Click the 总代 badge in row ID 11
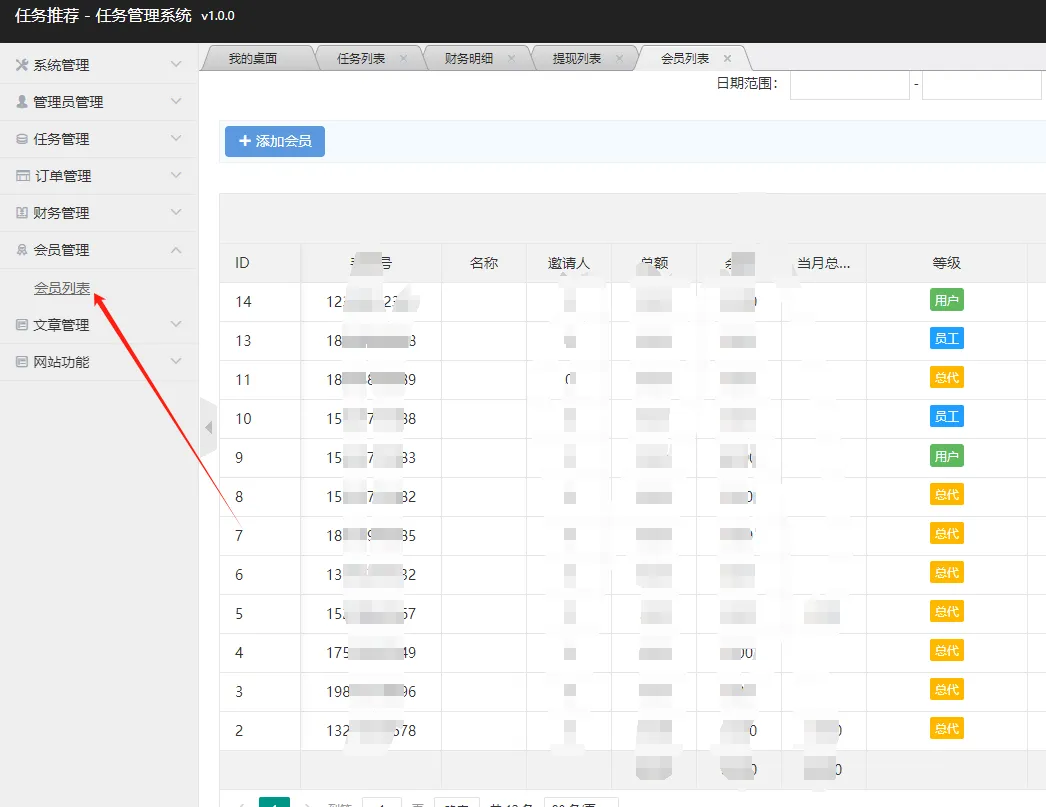This screenshot has height=807, width=1046. tap(947, 378)
